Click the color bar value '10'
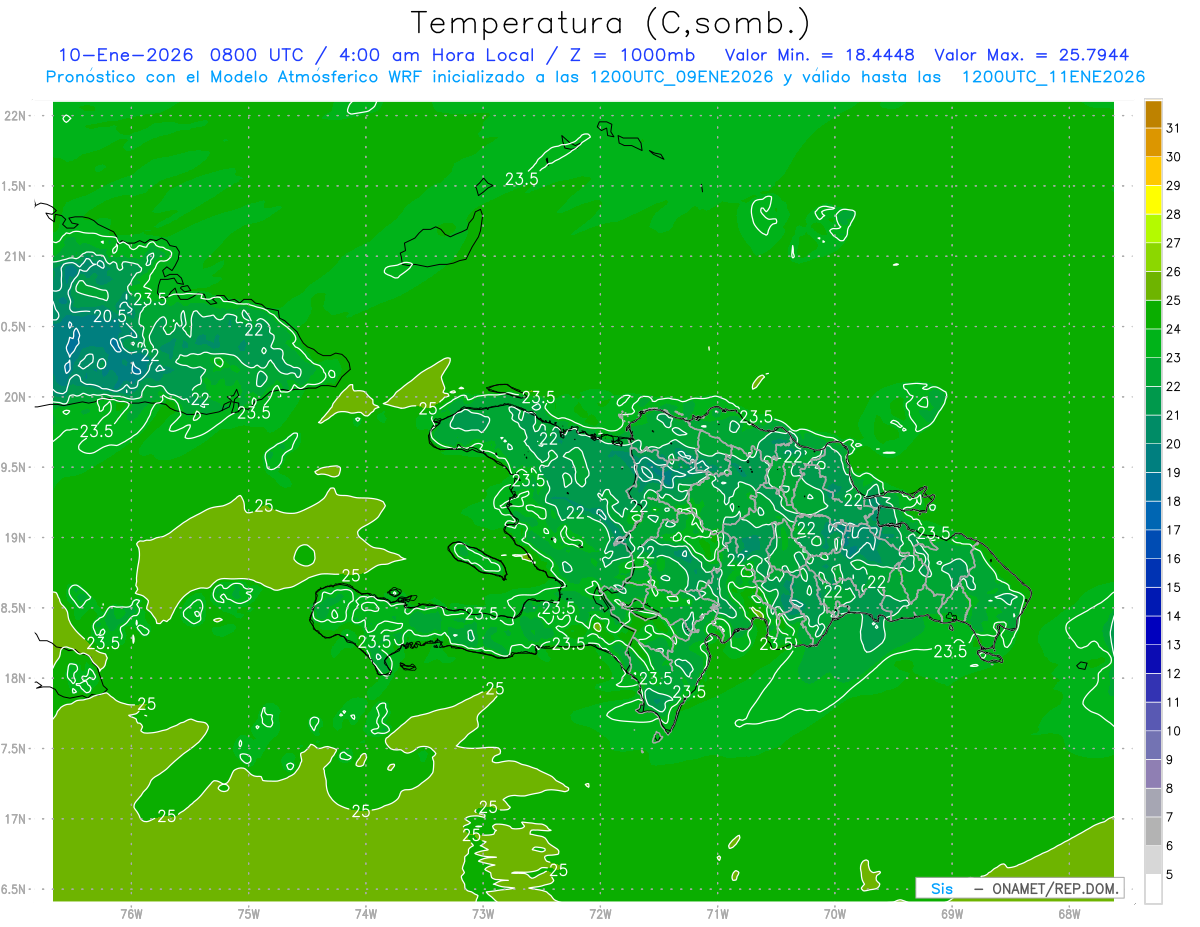This screenshot has height=927, width=1200. (x=1174, y=731)
